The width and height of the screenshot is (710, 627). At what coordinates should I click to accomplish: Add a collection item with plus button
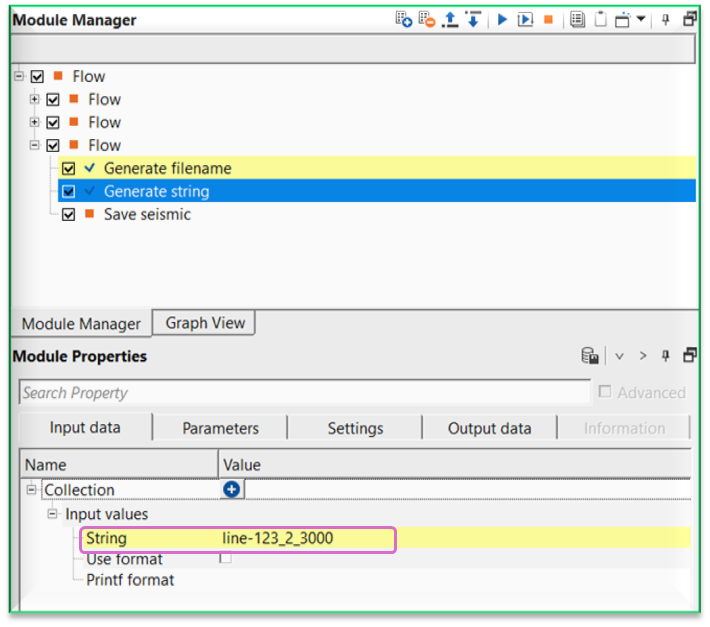232,490
